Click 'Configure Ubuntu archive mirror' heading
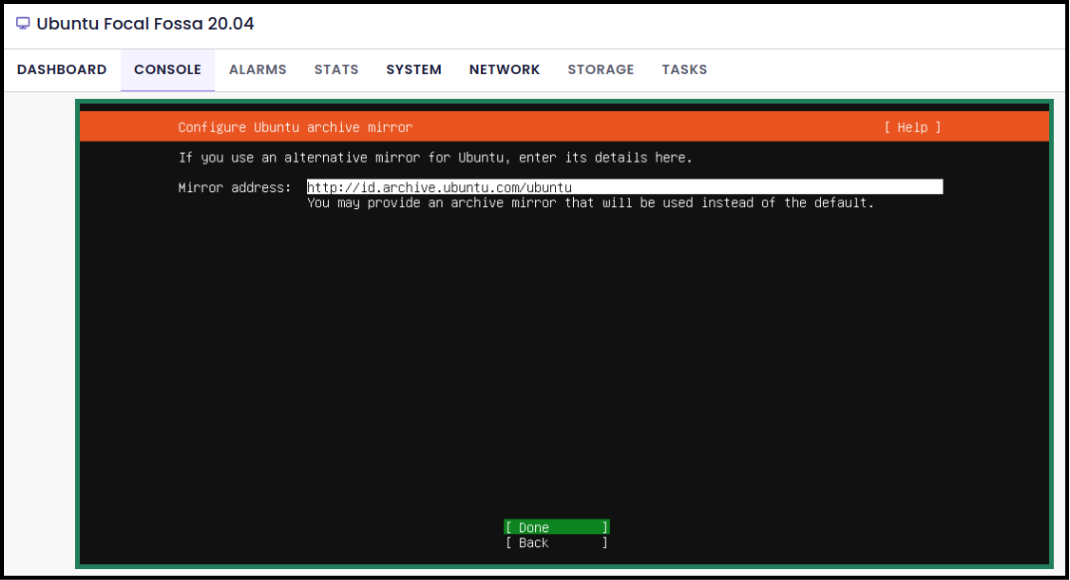Screen dimensions: 1070x580 click(x=295, y=128)
